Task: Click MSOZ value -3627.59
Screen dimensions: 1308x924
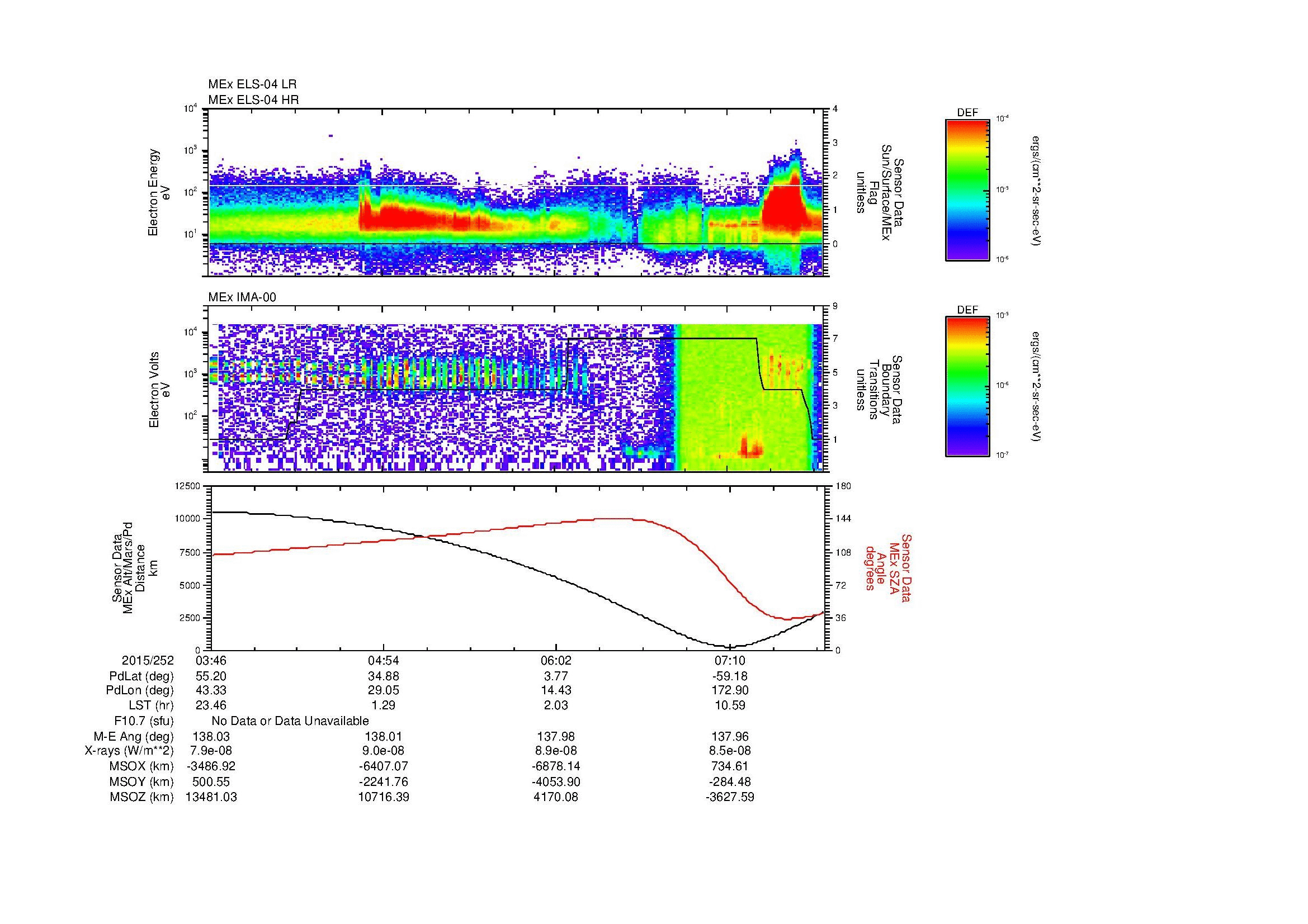Action: (x=730, y=797)
